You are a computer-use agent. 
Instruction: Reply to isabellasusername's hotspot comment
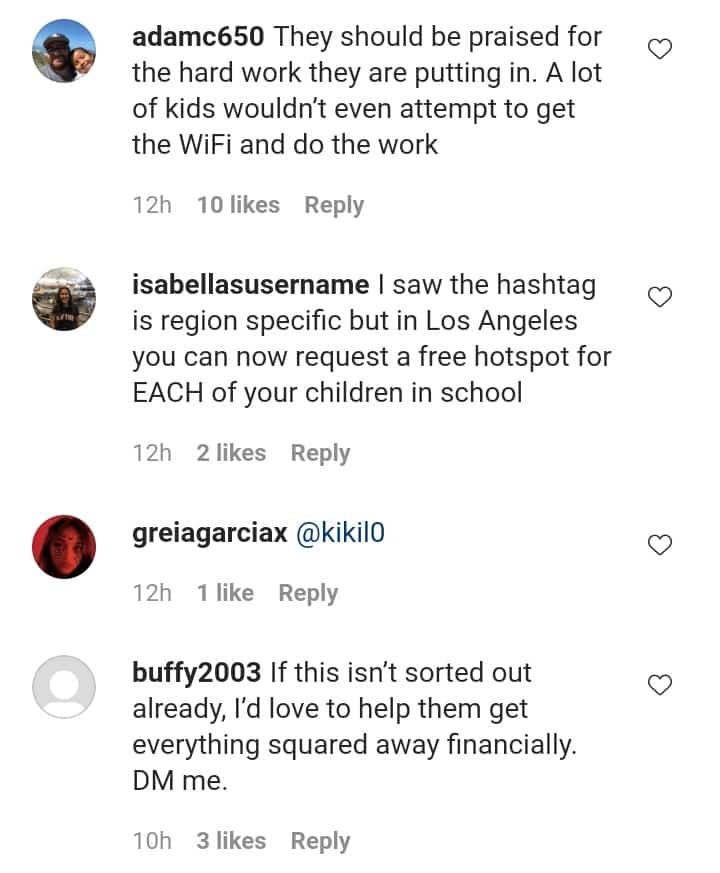(320, 453)
